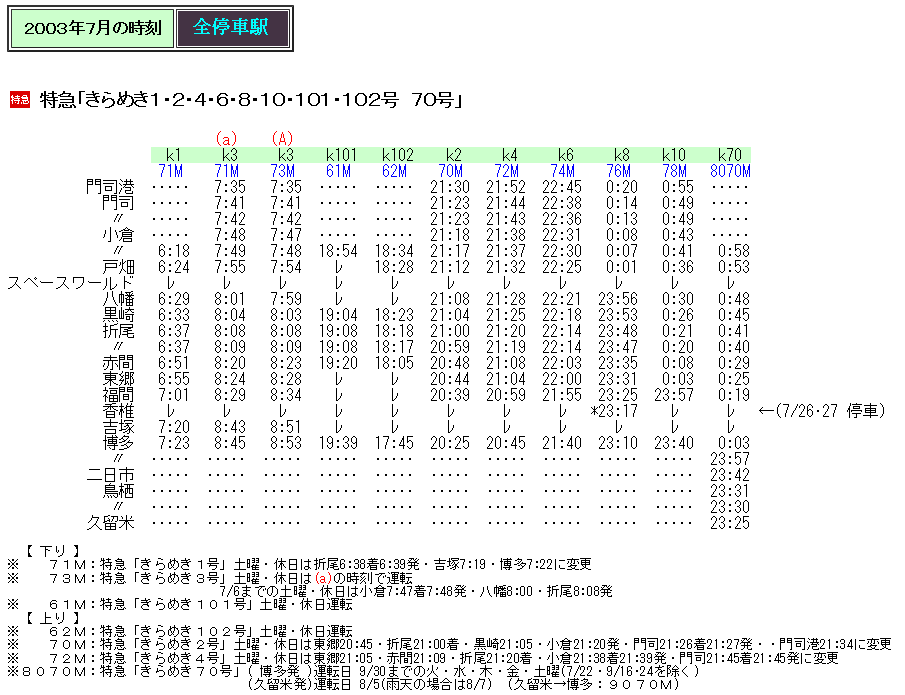Click the red (a) marker label
Viewport: 905px width, 695px height.
tap(226, 139)
